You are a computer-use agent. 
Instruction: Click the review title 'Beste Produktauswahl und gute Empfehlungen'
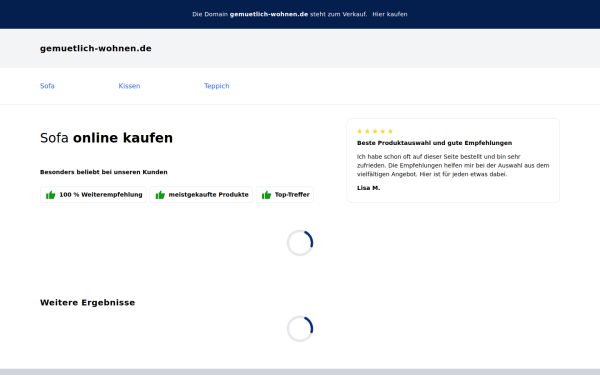(434, 143)
